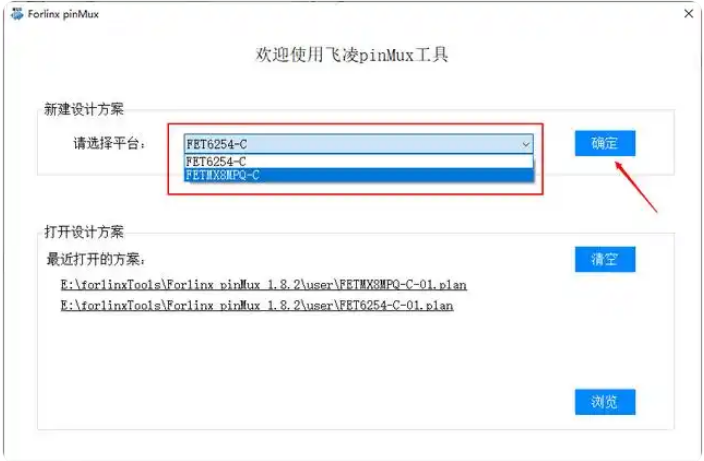Click the 请选择平台 label

pyautogui.click(x=110, y=144)
